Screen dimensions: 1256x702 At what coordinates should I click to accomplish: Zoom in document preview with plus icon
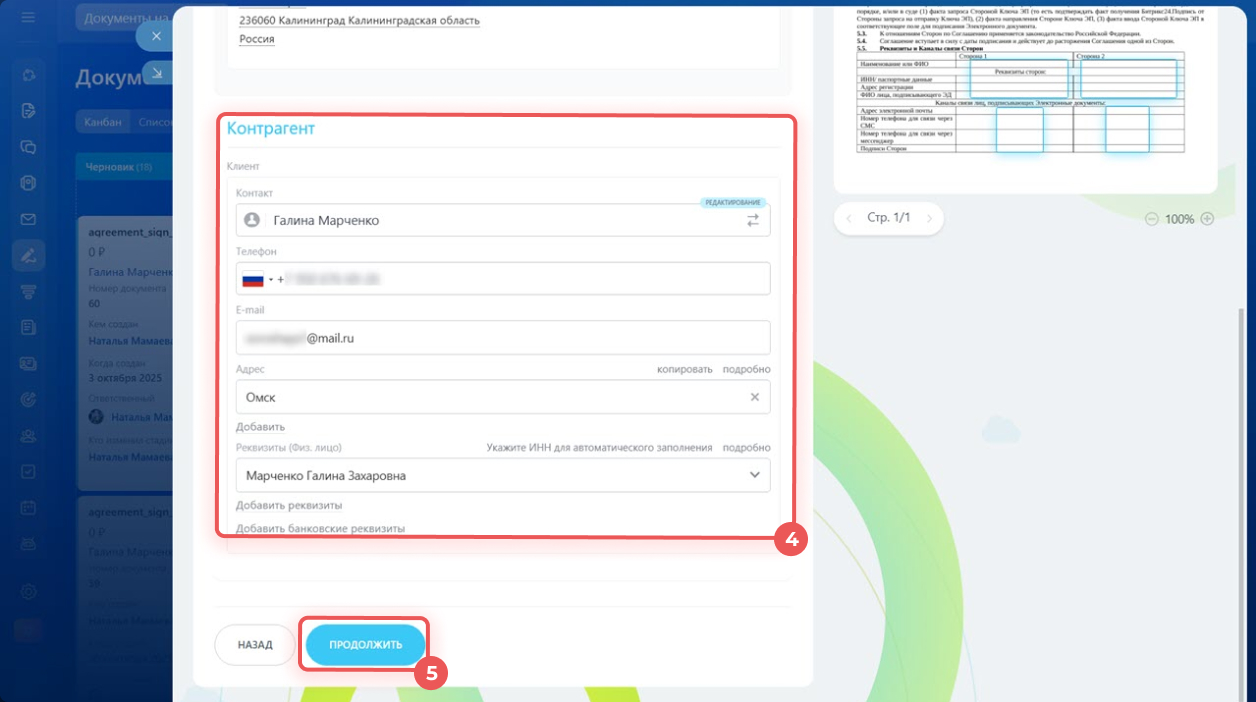pyautogui.click(x=1207, y=219)
